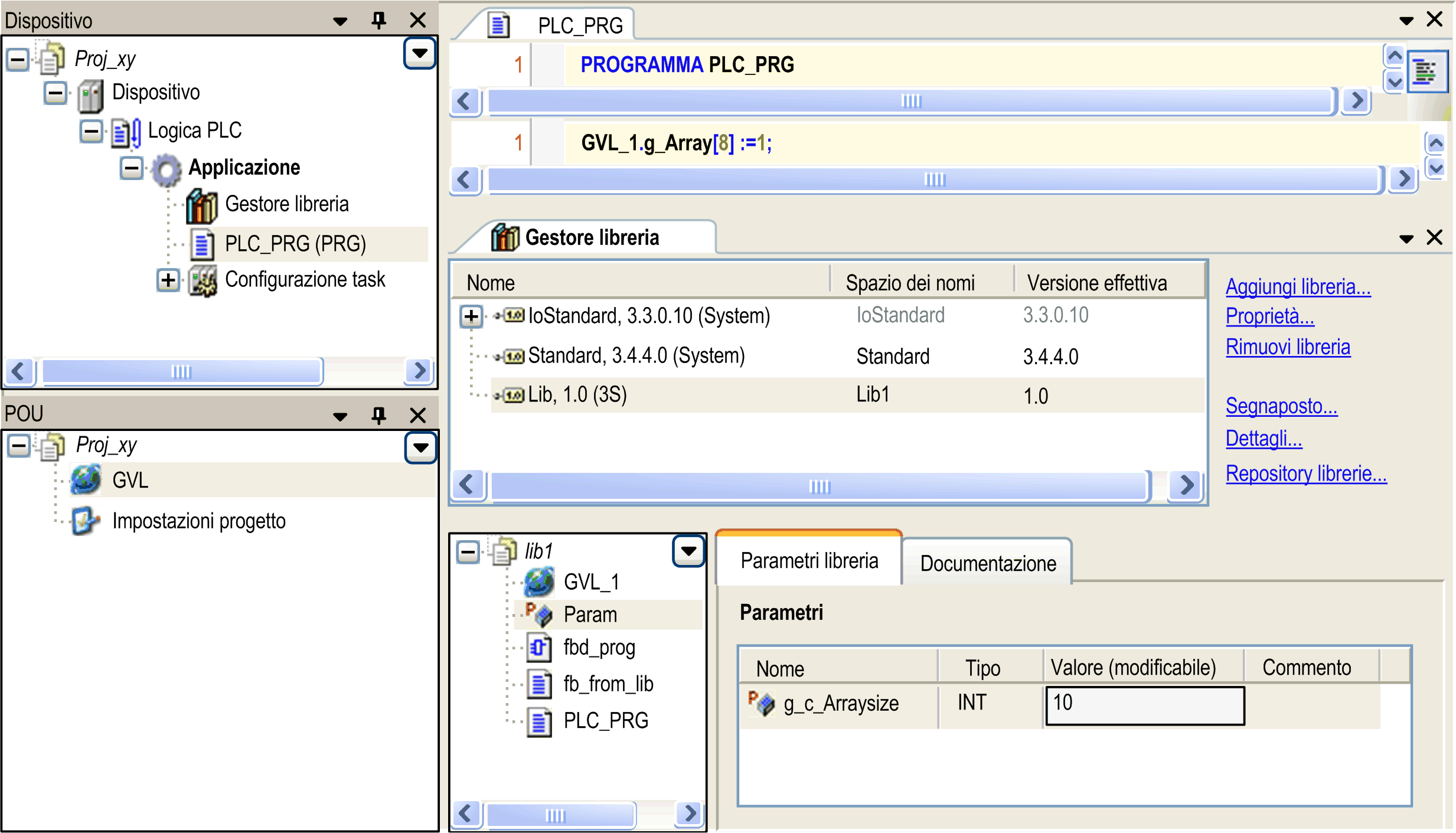This screenshot has height=833, width=1456.
Task: Click the PLC_PRG (PRG) document icon
Action: pyautogui.click(x=202, y=244)
